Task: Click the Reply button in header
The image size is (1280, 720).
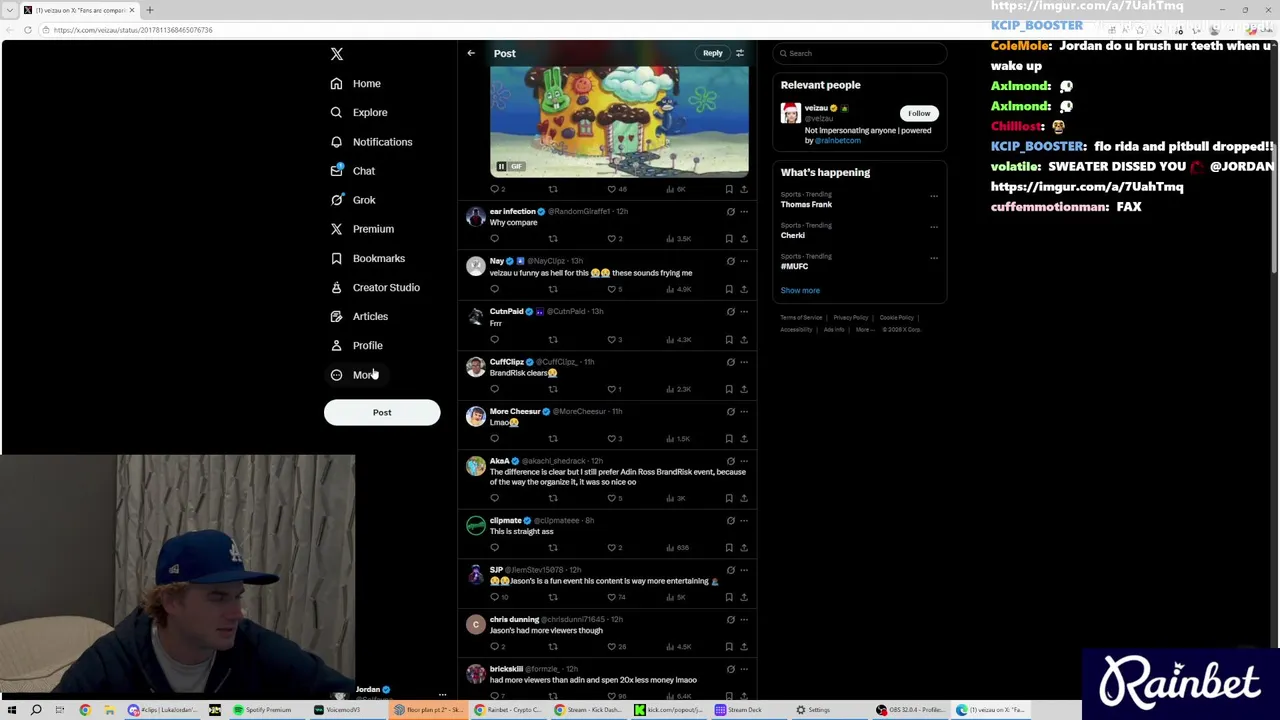Action: click(712, 53)
